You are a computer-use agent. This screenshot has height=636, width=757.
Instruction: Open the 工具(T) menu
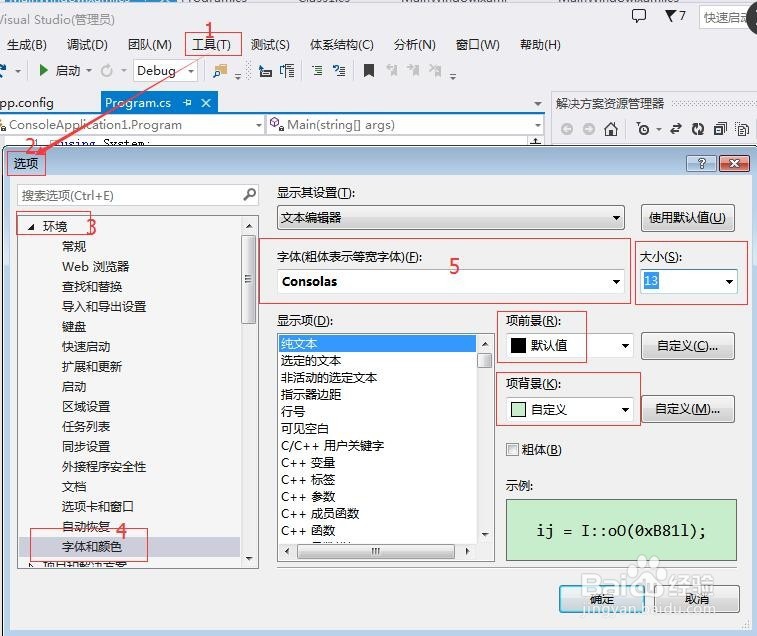(x=211, y=45)
